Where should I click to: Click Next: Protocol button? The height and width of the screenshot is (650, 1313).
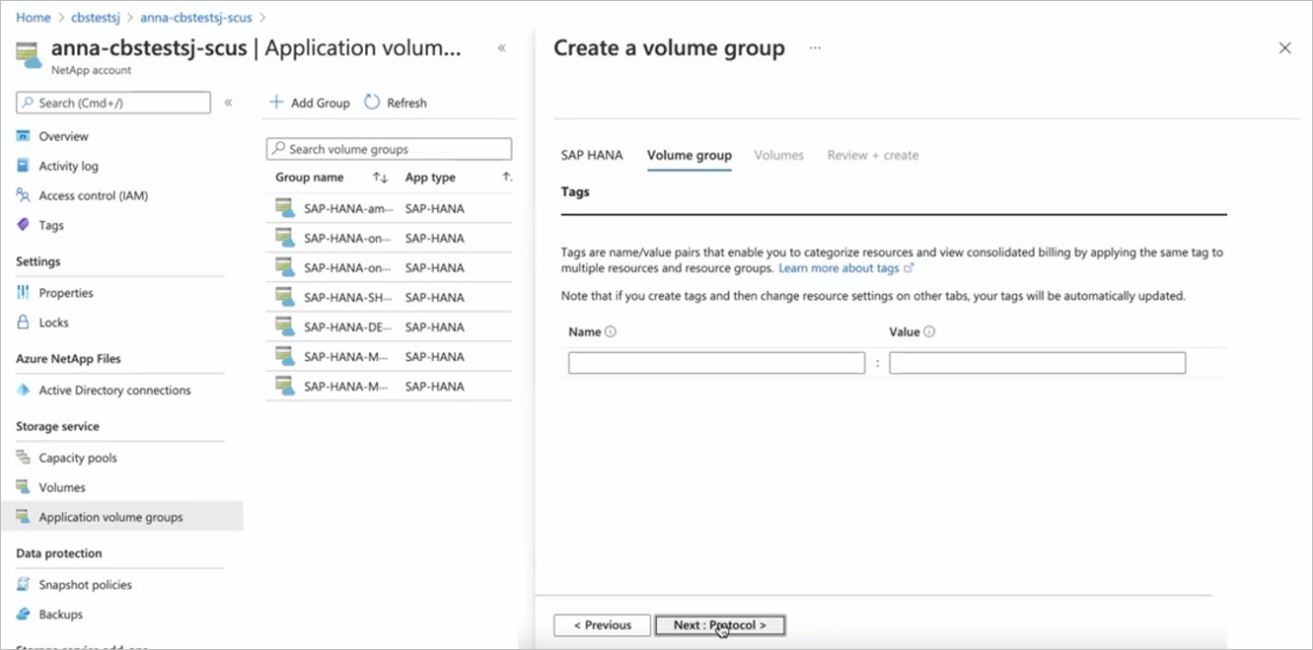pyautogui.click(x=720, y=625)
